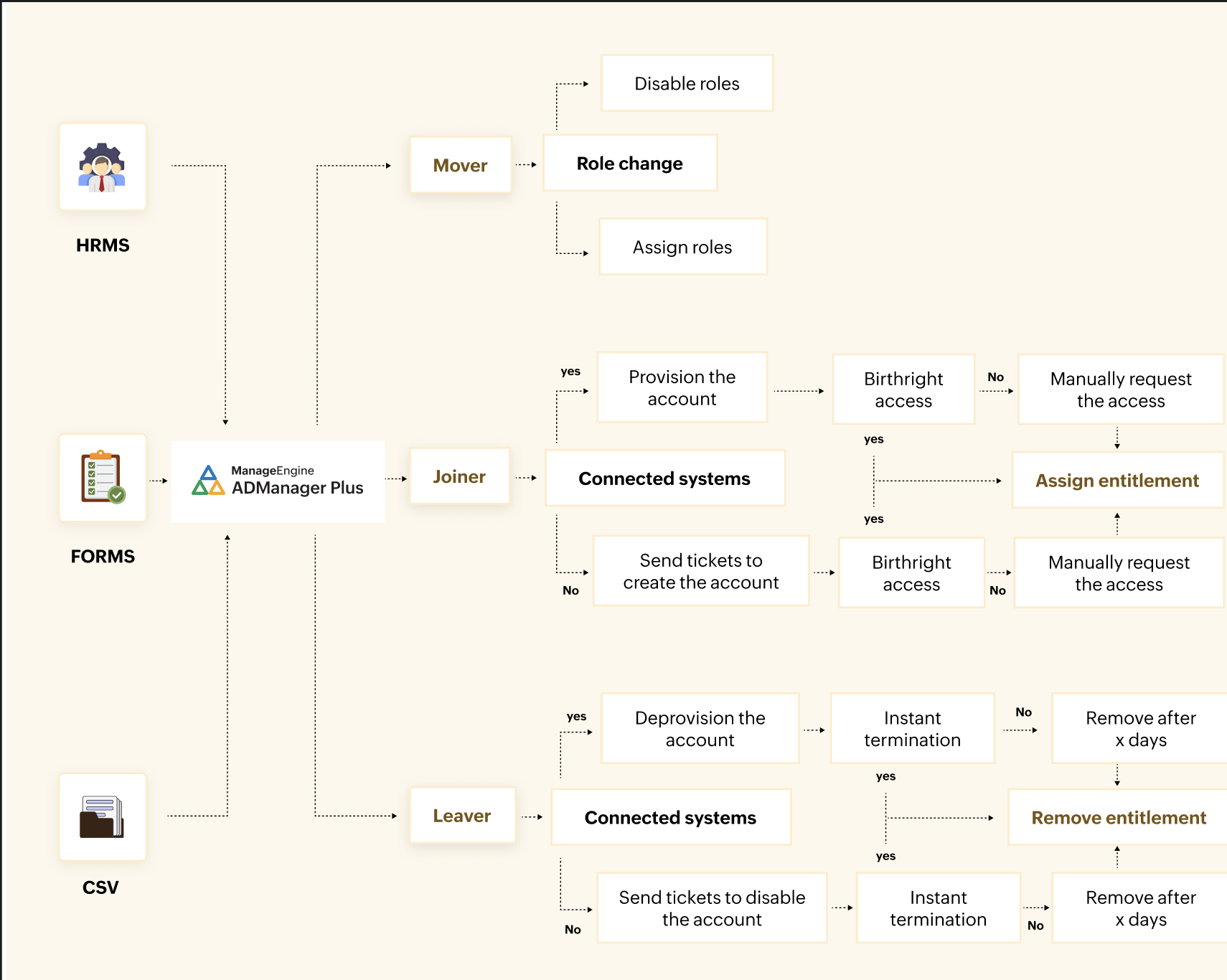
Task: Click the CSV folder icon
Action: tap(102, 818)
